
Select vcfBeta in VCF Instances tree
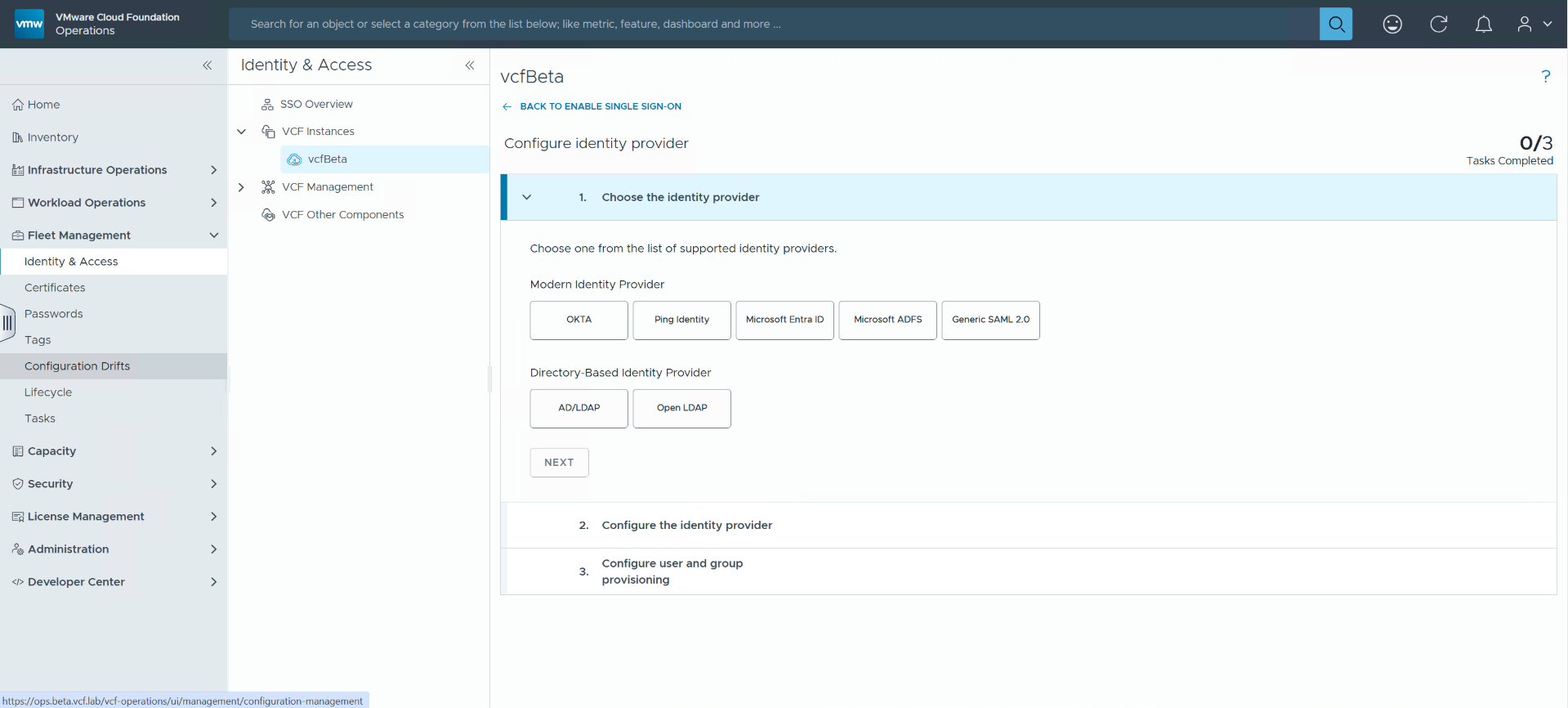[385, 159]
